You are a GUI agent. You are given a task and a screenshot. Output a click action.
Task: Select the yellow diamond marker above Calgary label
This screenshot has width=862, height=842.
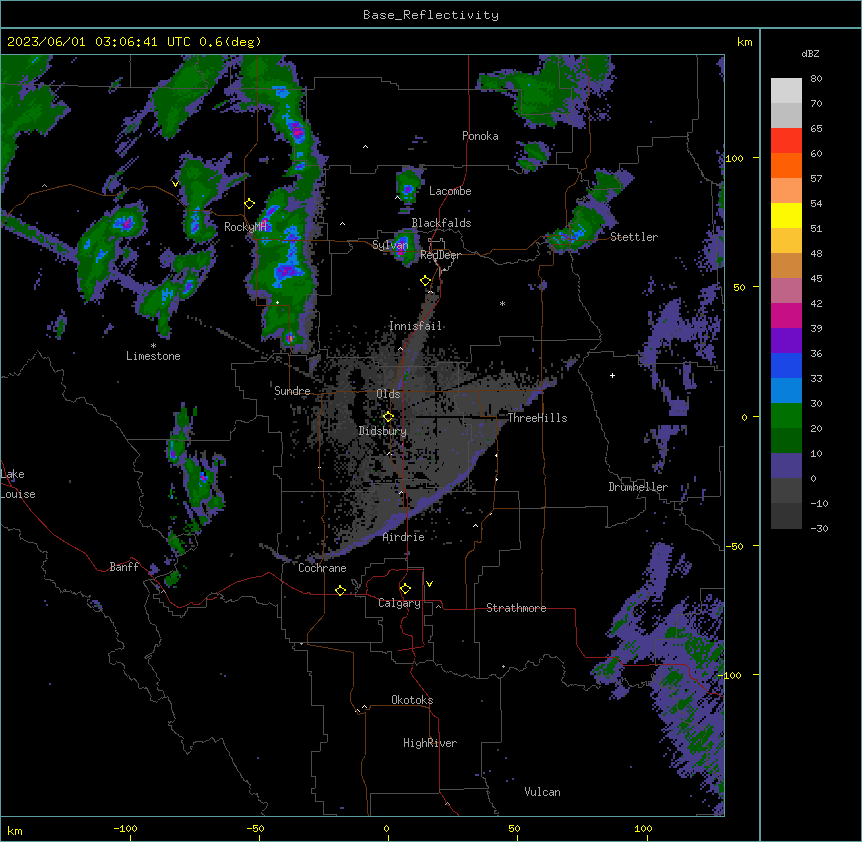click(x=405, y=589)
